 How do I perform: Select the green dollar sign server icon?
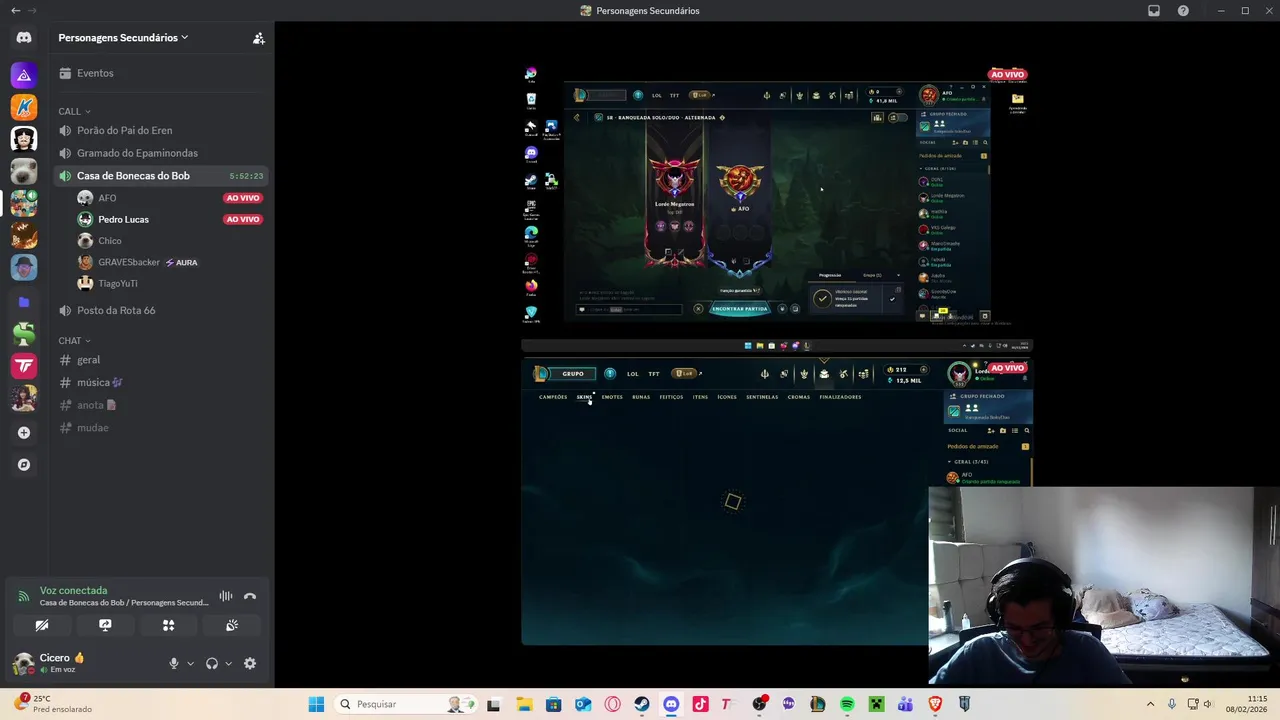coord(24,334)
